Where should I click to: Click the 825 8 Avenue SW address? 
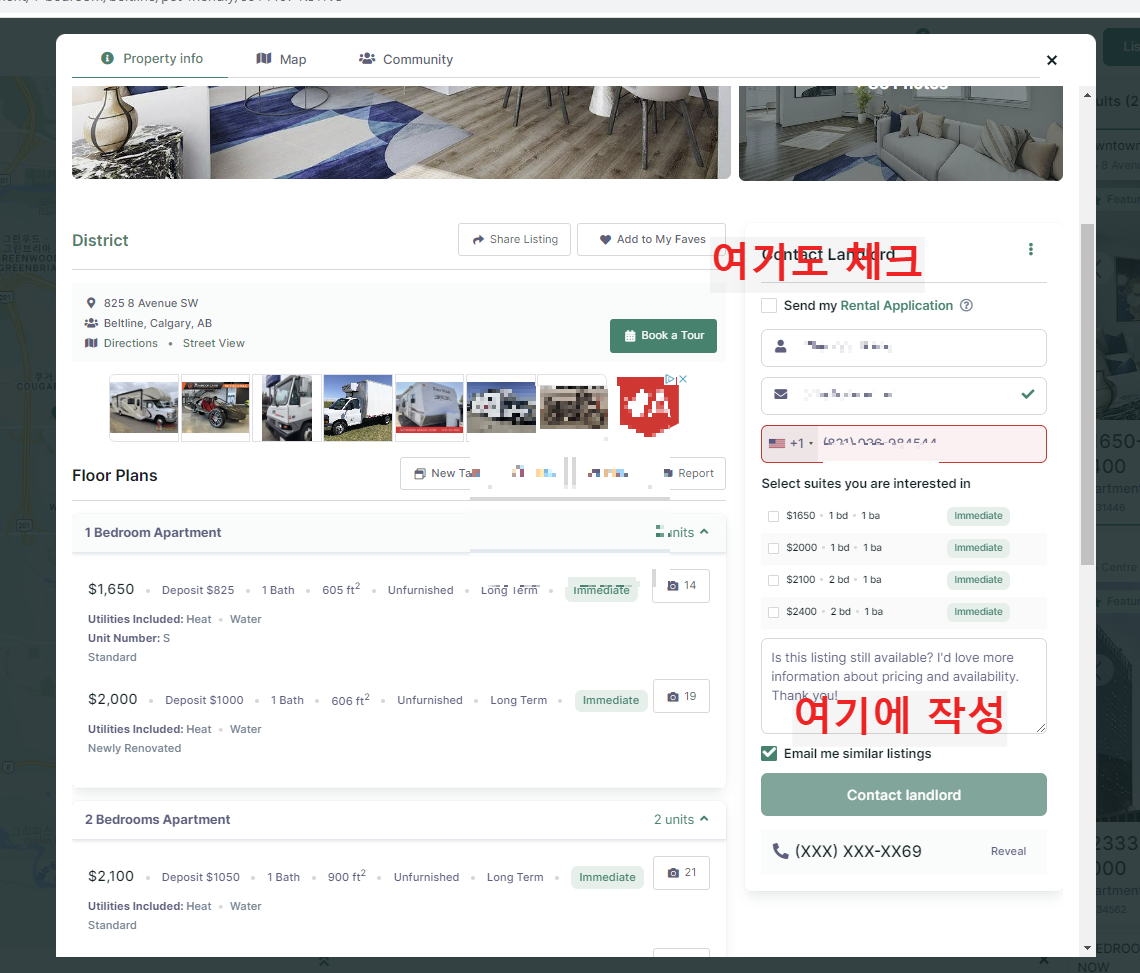point(150,303)
